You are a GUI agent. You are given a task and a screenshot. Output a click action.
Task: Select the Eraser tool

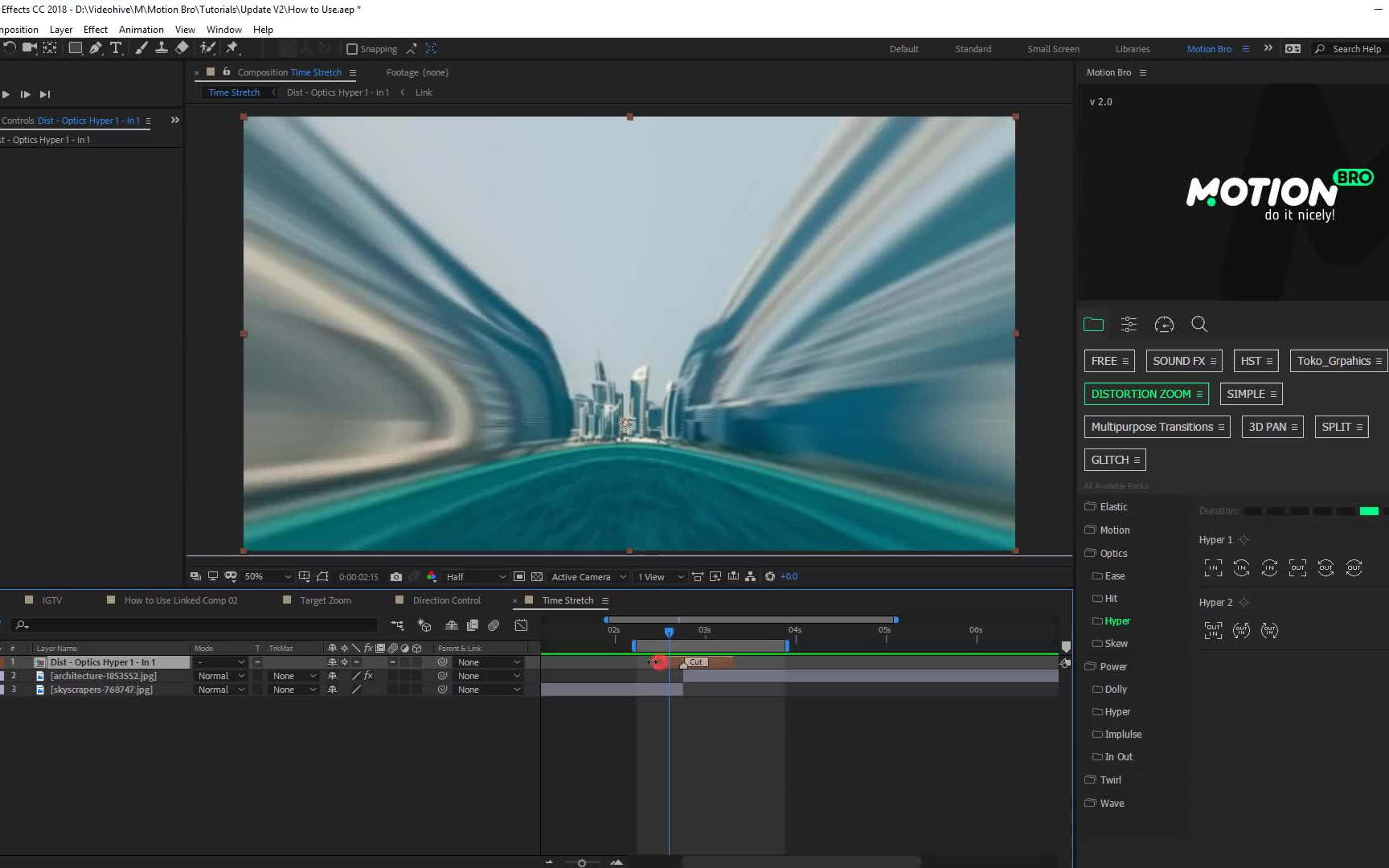click(x=182, y=48)
